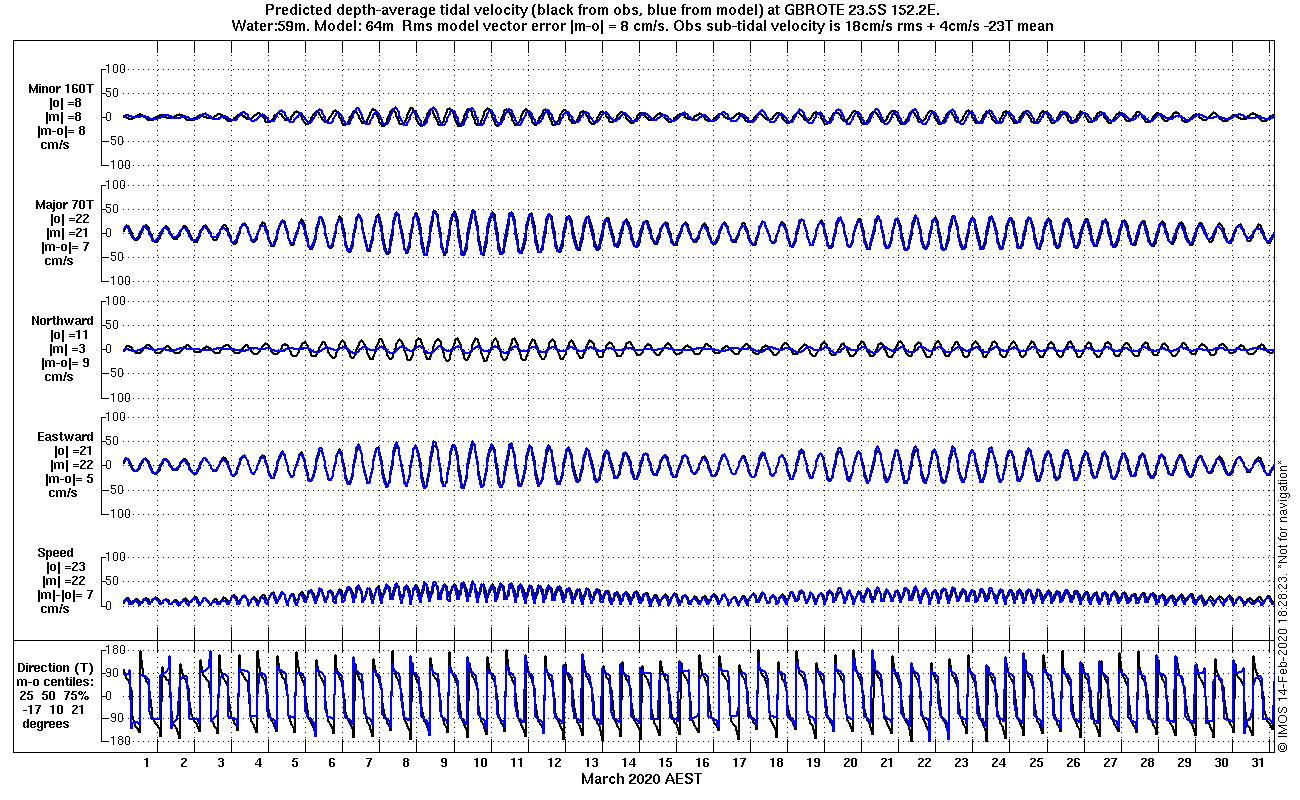Click 'degrees' unit label in Direction panel
This screenshot has width=1300, height=800.
point(46,723)
